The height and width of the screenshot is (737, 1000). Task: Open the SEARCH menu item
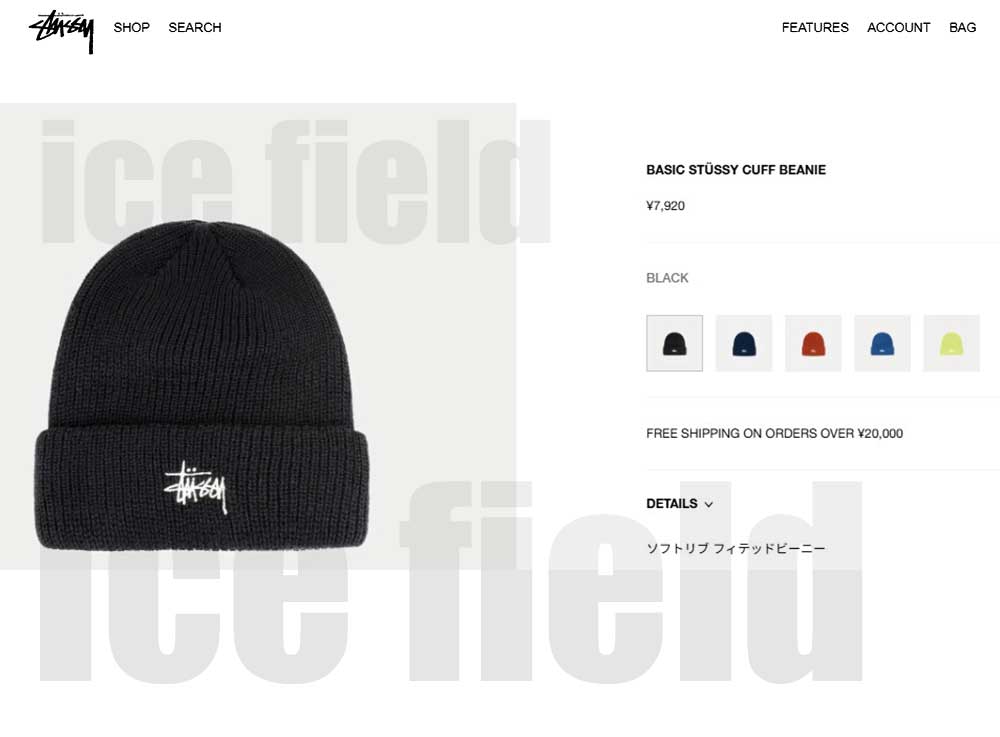click(195, 27)
